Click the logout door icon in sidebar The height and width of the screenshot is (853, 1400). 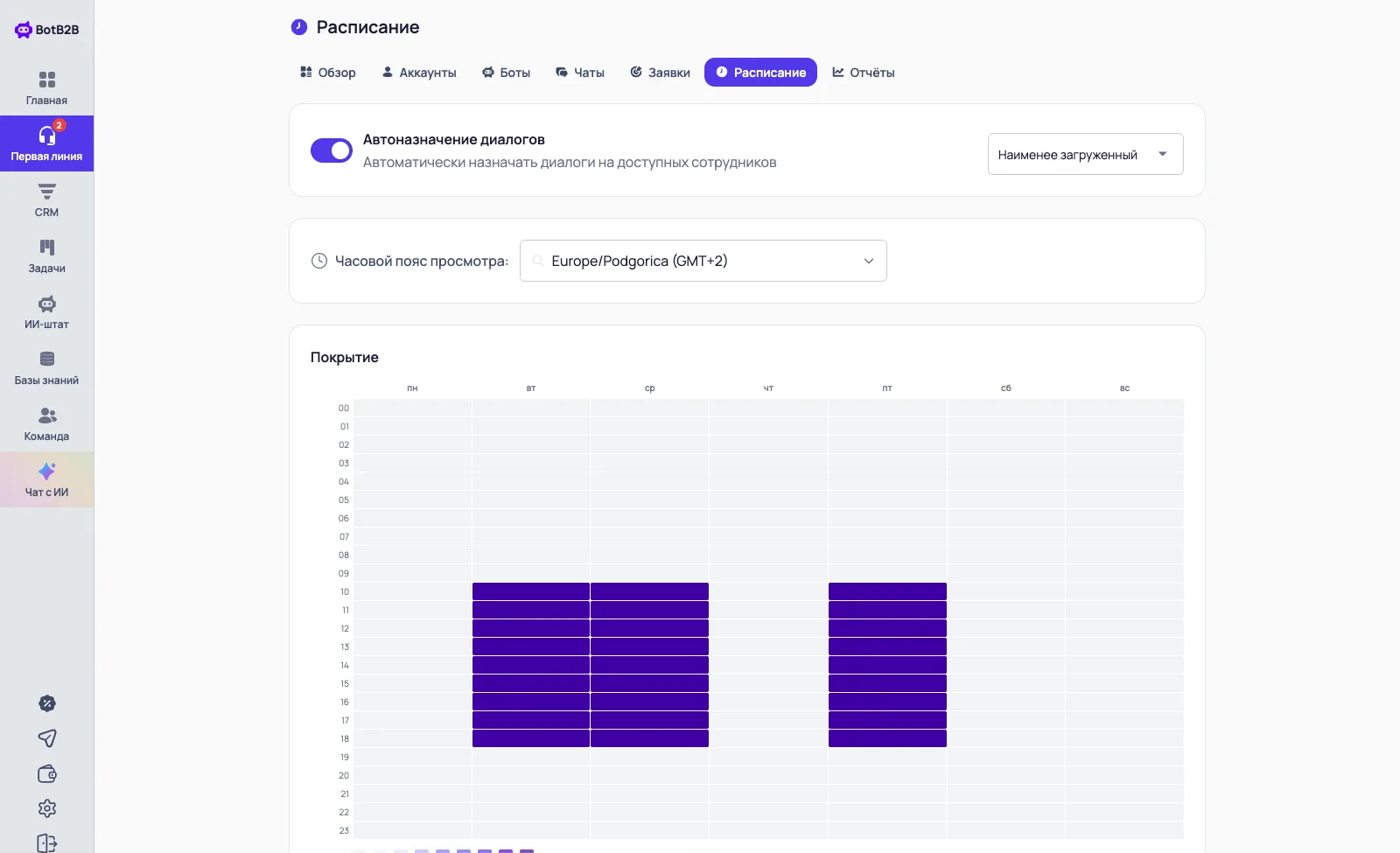point(47,843)
